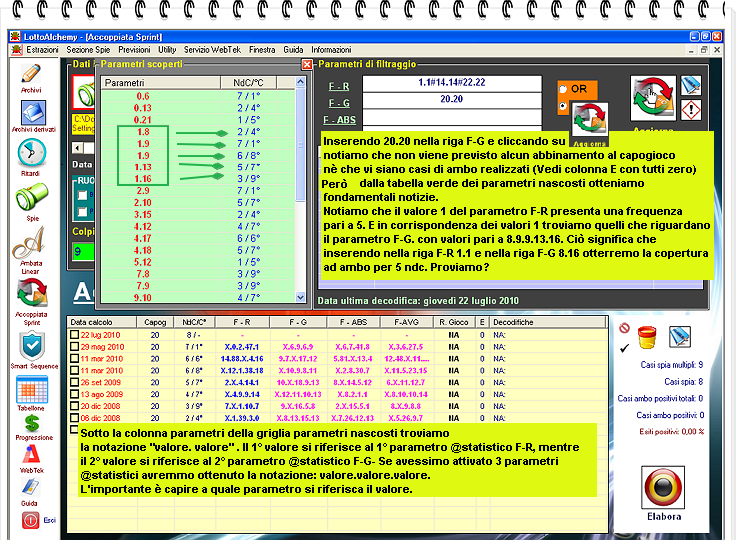Click the yellow bucket icon

(x=646, y=337)
